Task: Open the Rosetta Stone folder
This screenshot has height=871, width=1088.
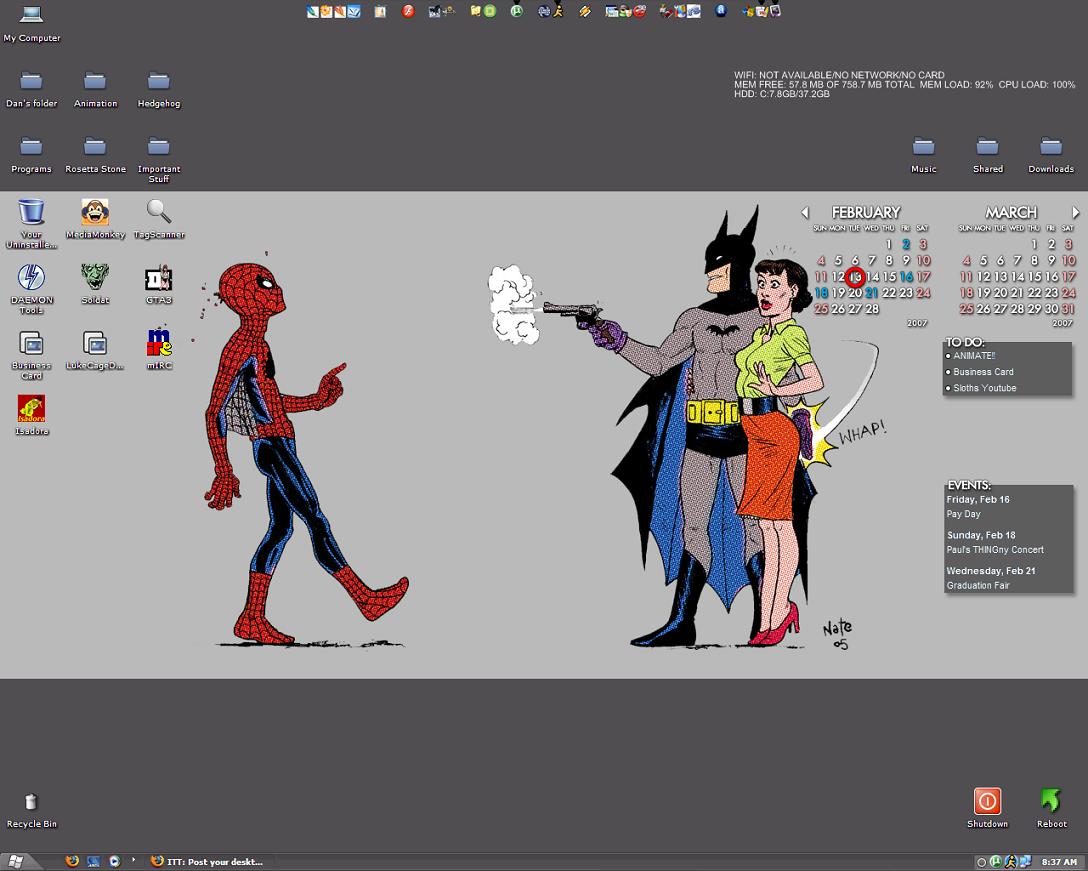Action: [95, 155]
